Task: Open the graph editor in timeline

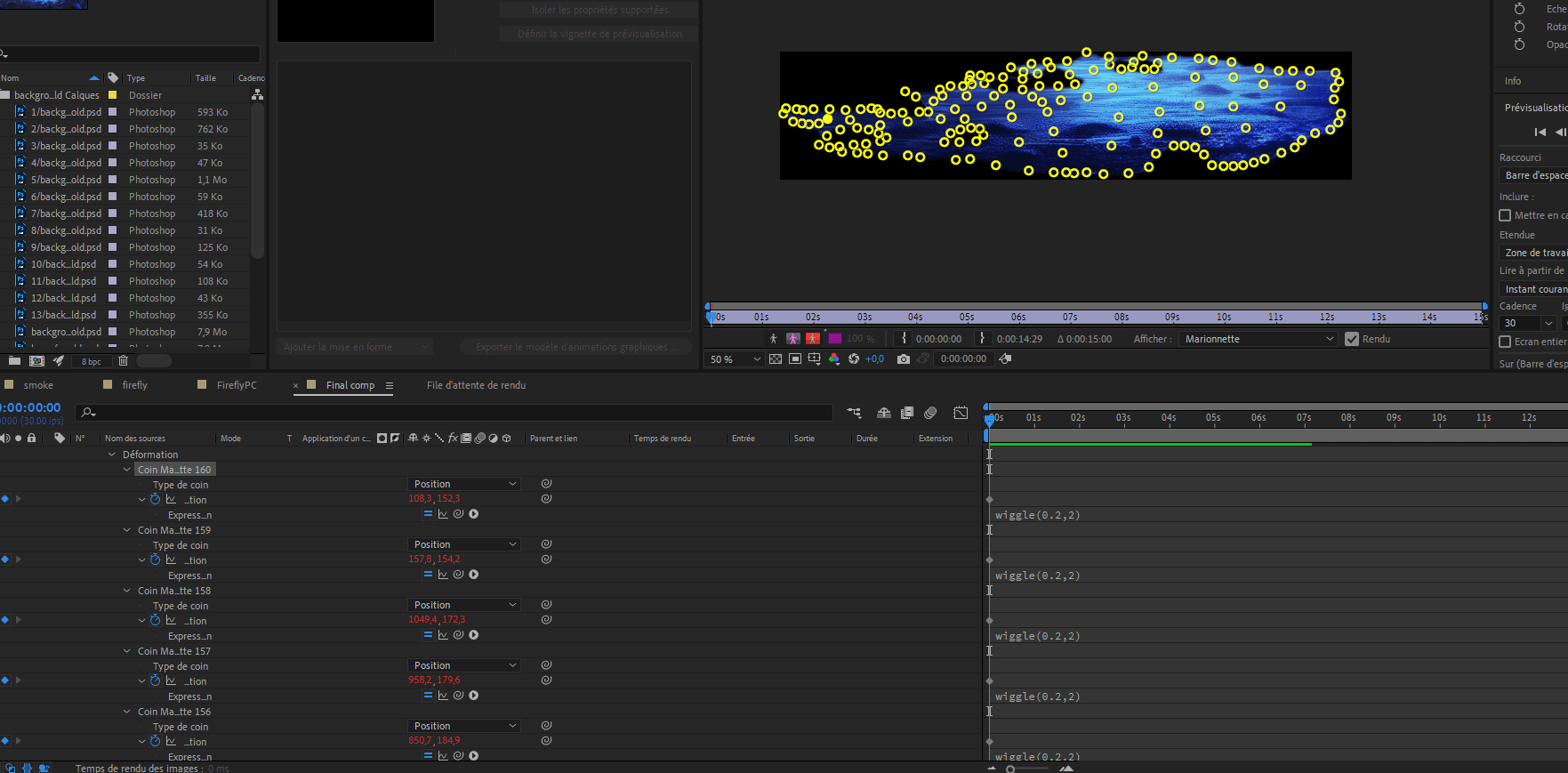Action: click(x=961, y=413)
